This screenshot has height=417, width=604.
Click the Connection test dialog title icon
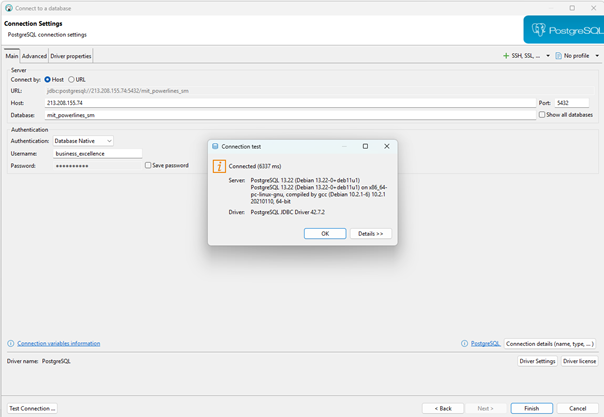point(215,146)
